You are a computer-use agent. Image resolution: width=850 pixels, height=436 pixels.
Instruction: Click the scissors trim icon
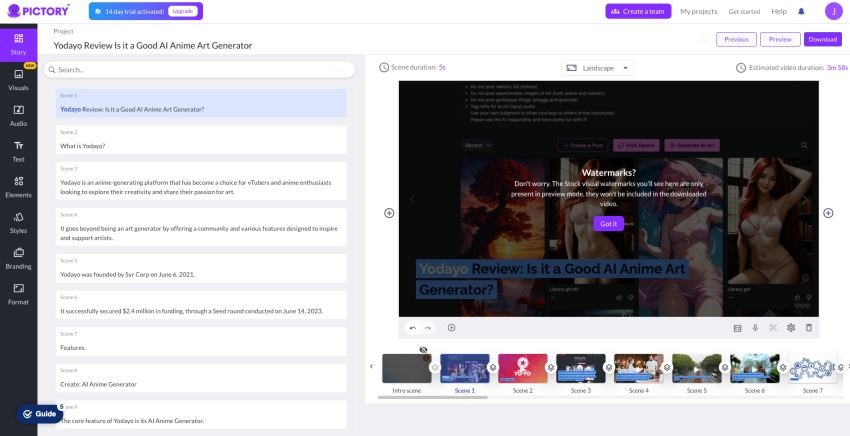[x=773, y=328]
